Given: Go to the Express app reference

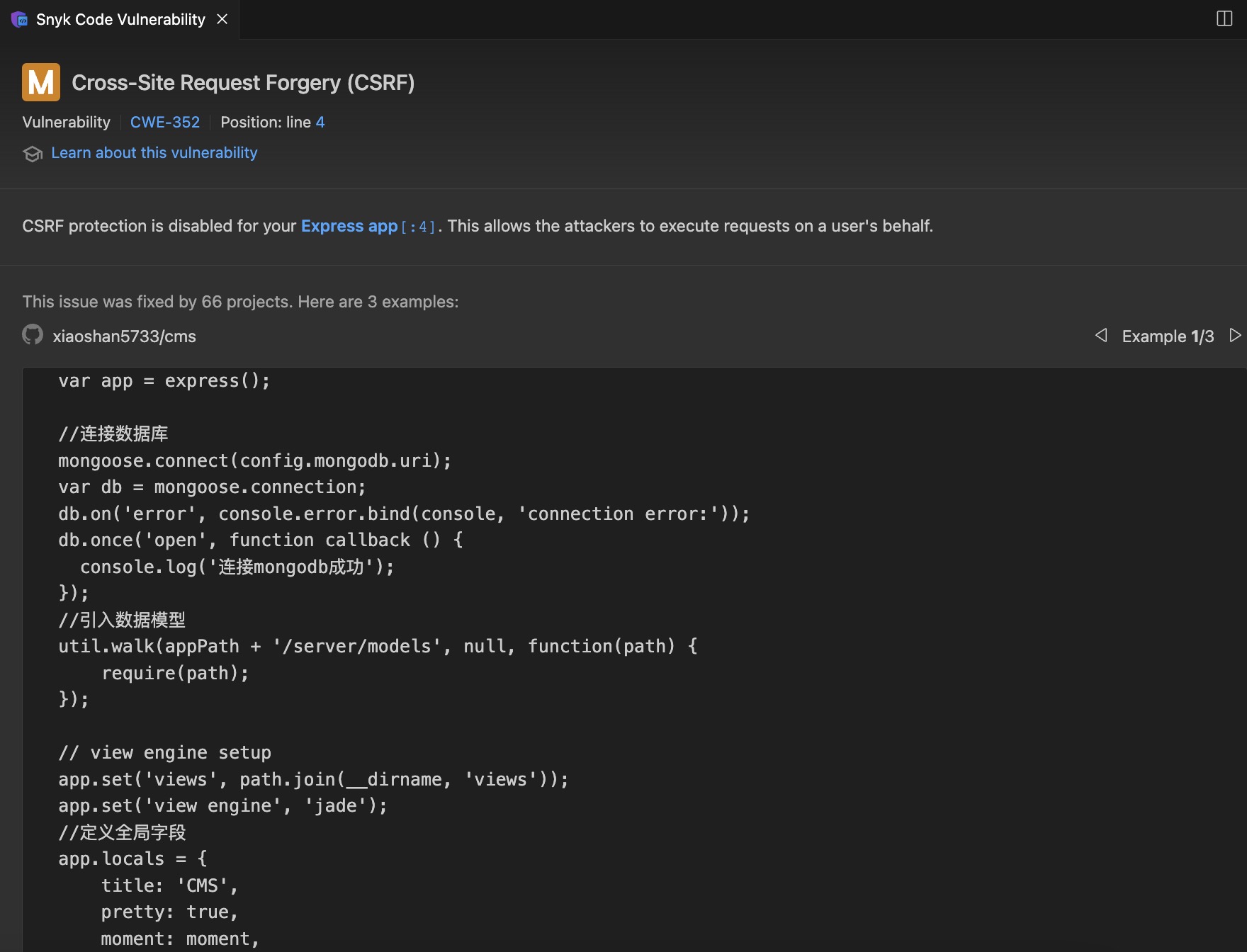Looking at the screenshot, I should [x=349, y=226].
